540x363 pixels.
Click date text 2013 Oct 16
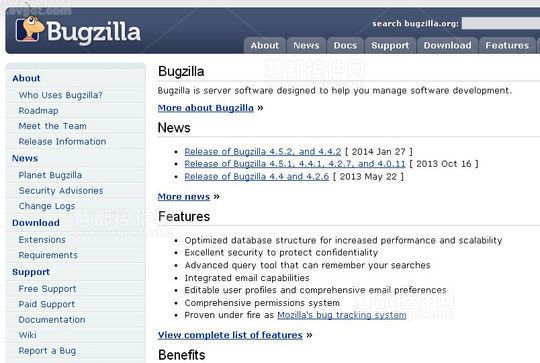[x=444, y=164]
